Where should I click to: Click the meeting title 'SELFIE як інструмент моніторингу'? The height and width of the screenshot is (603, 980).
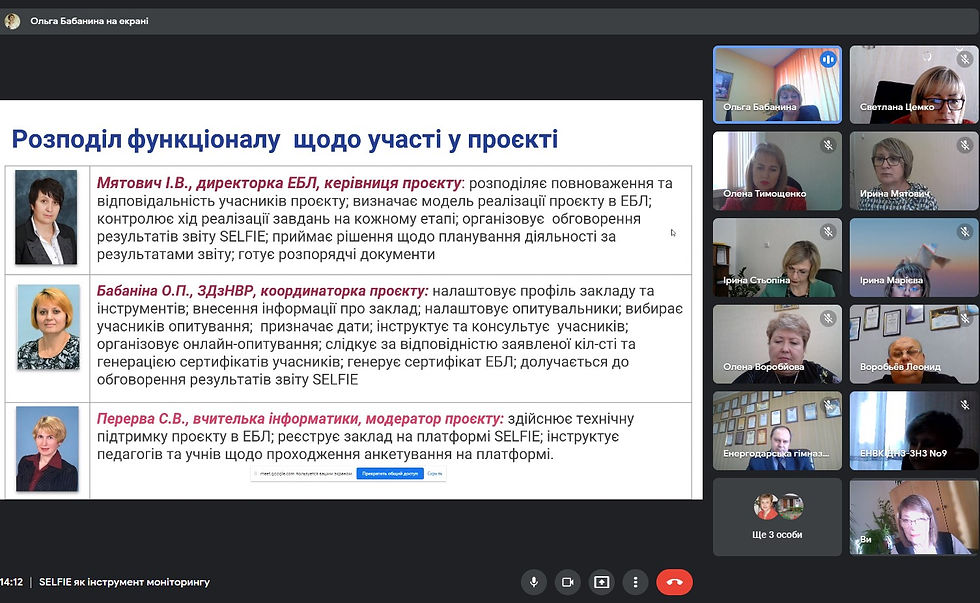tap(124, 582)
